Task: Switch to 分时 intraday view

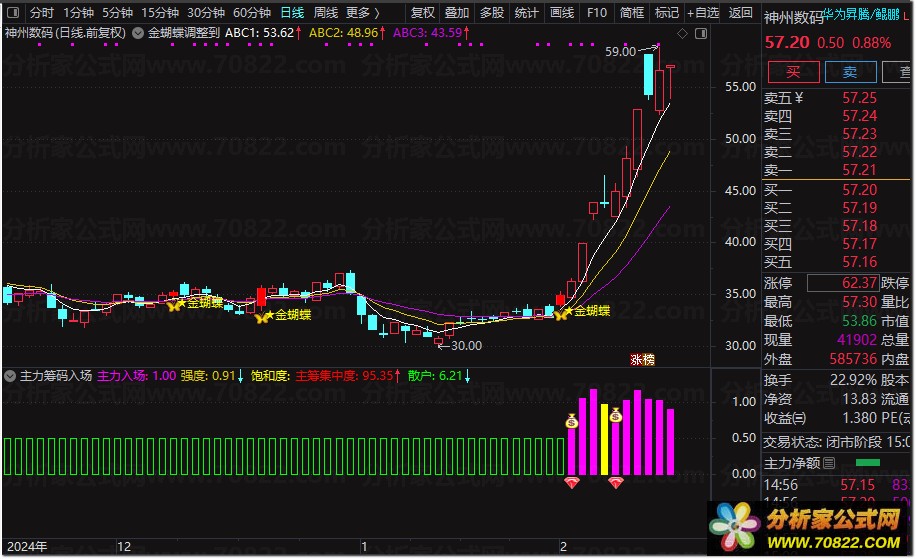Action: pyautogui.click(x=42, y=12)
